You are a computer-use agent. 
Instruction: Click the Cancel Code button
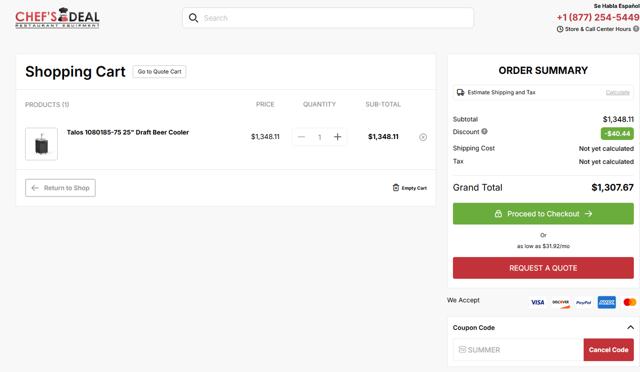pyautogui.click(x=608, y=350)
